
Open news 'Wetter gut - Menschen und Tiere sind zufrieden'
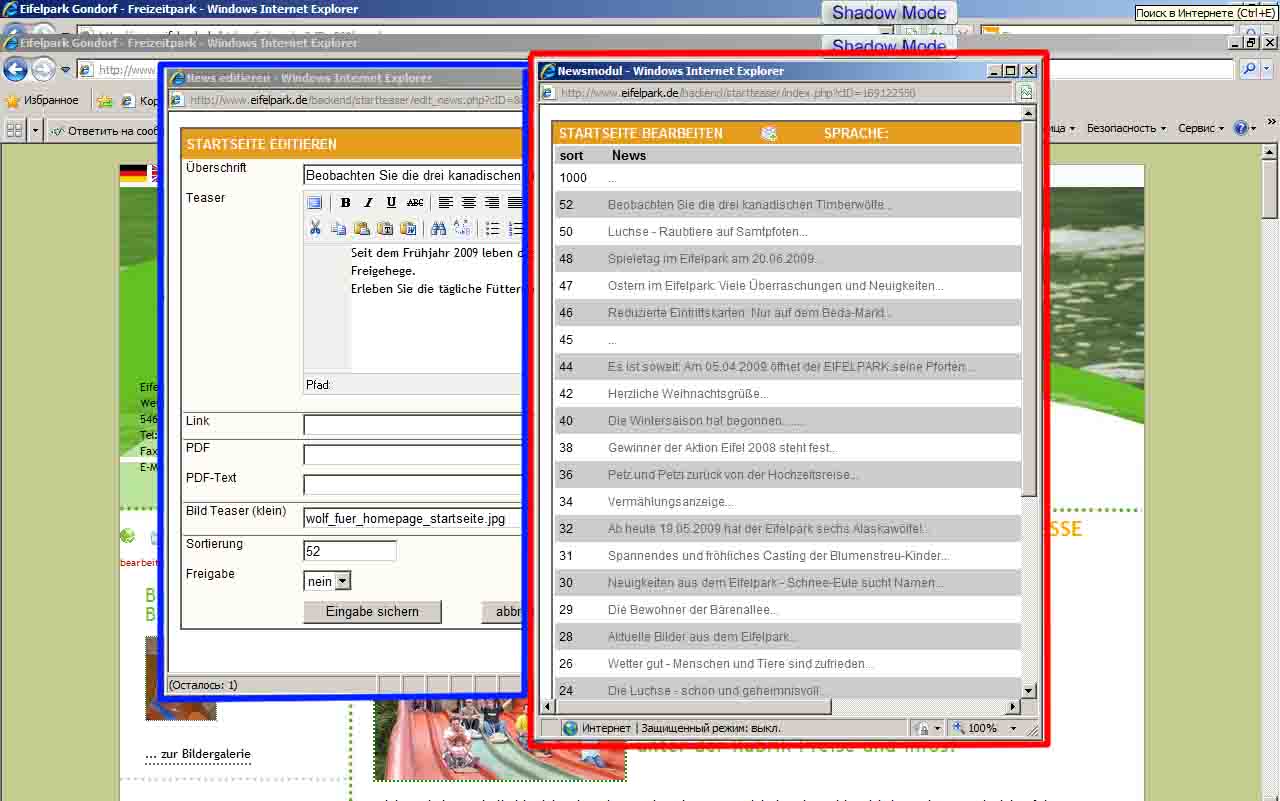pyautogui.click(x=740, y=663)
